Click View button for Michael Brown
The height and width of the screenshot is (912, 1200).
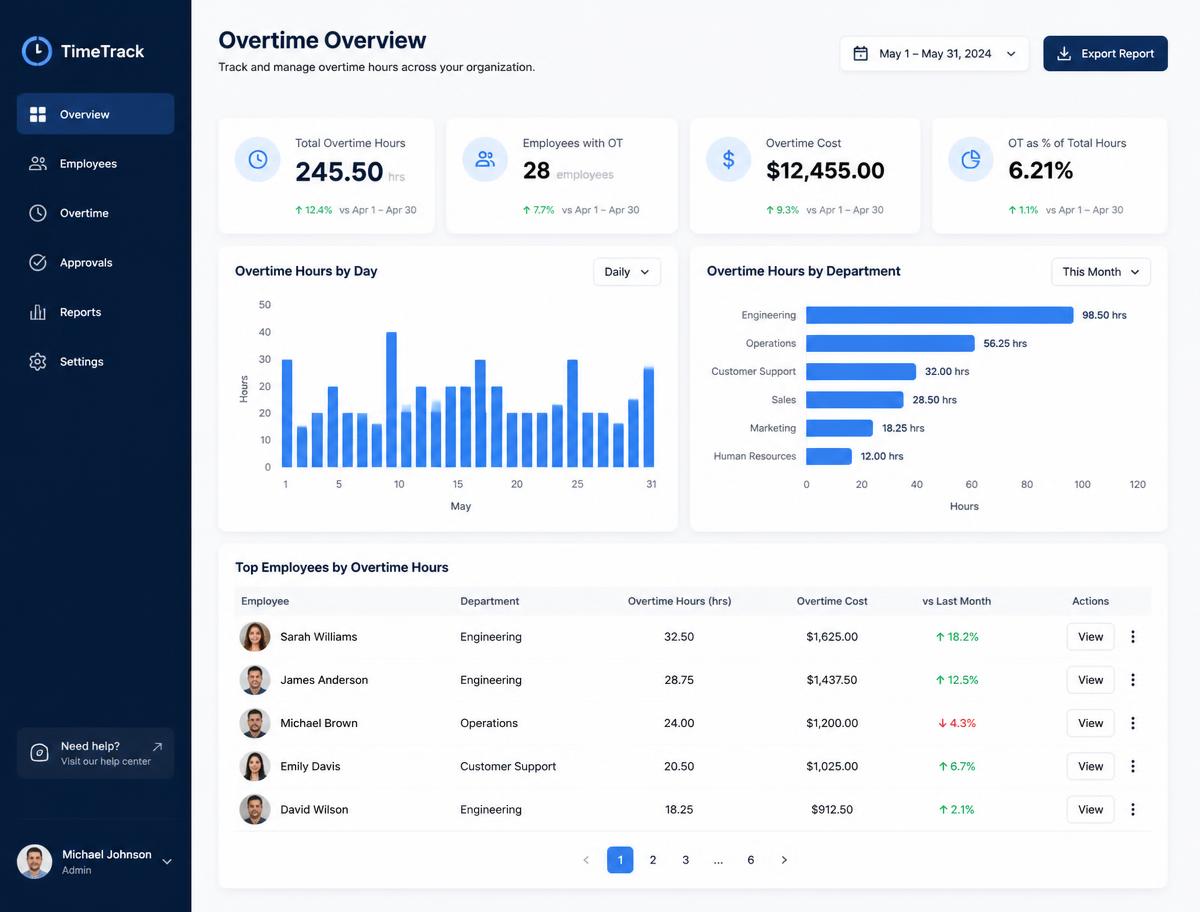click(1090, 723)
